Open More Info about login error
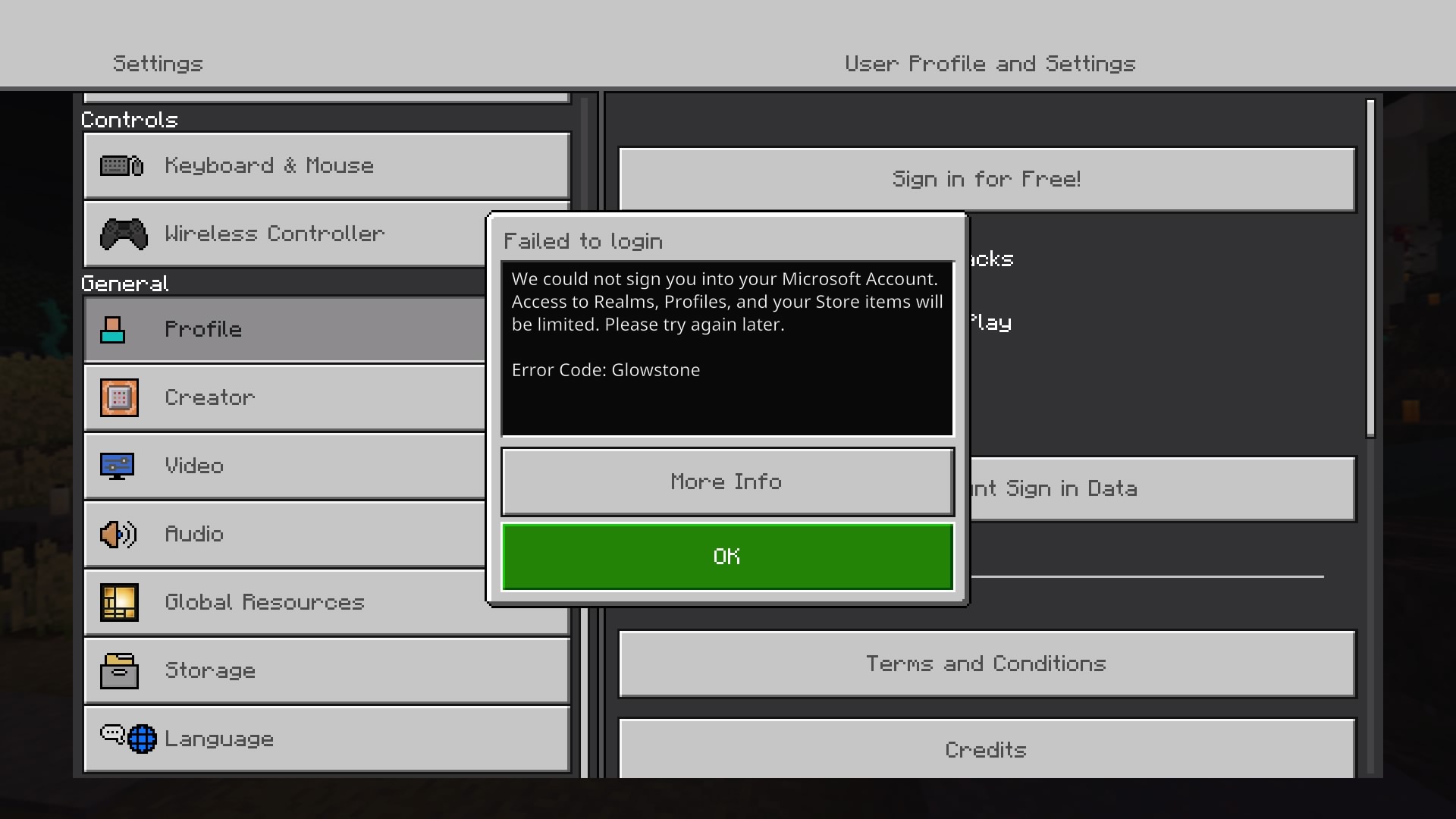The image size is (1456, 819). click(x=726, y=482)
